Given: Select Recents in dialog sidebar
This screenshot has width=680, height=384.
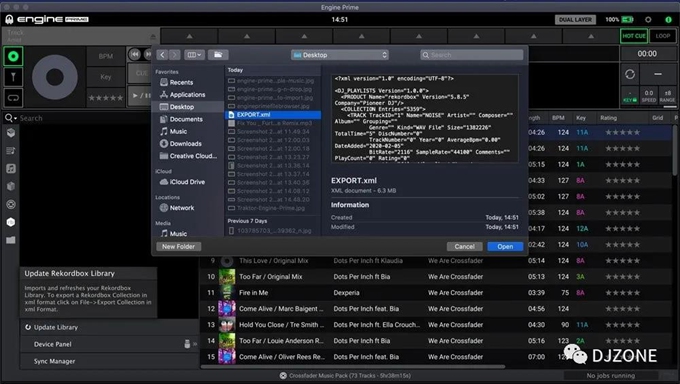Looking at the screenshot, I should (x=181, y=82).
